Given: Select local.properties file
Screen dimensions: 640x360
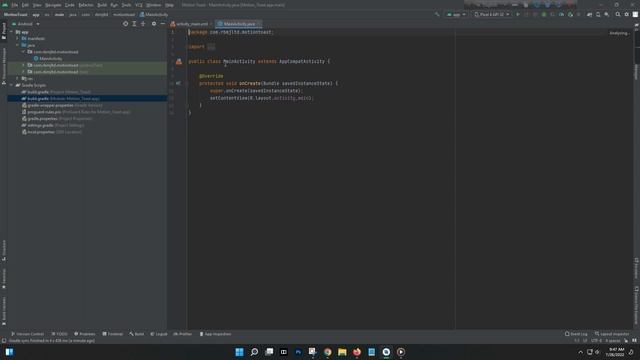Looking at the screenshot, I should click(51, 132).
